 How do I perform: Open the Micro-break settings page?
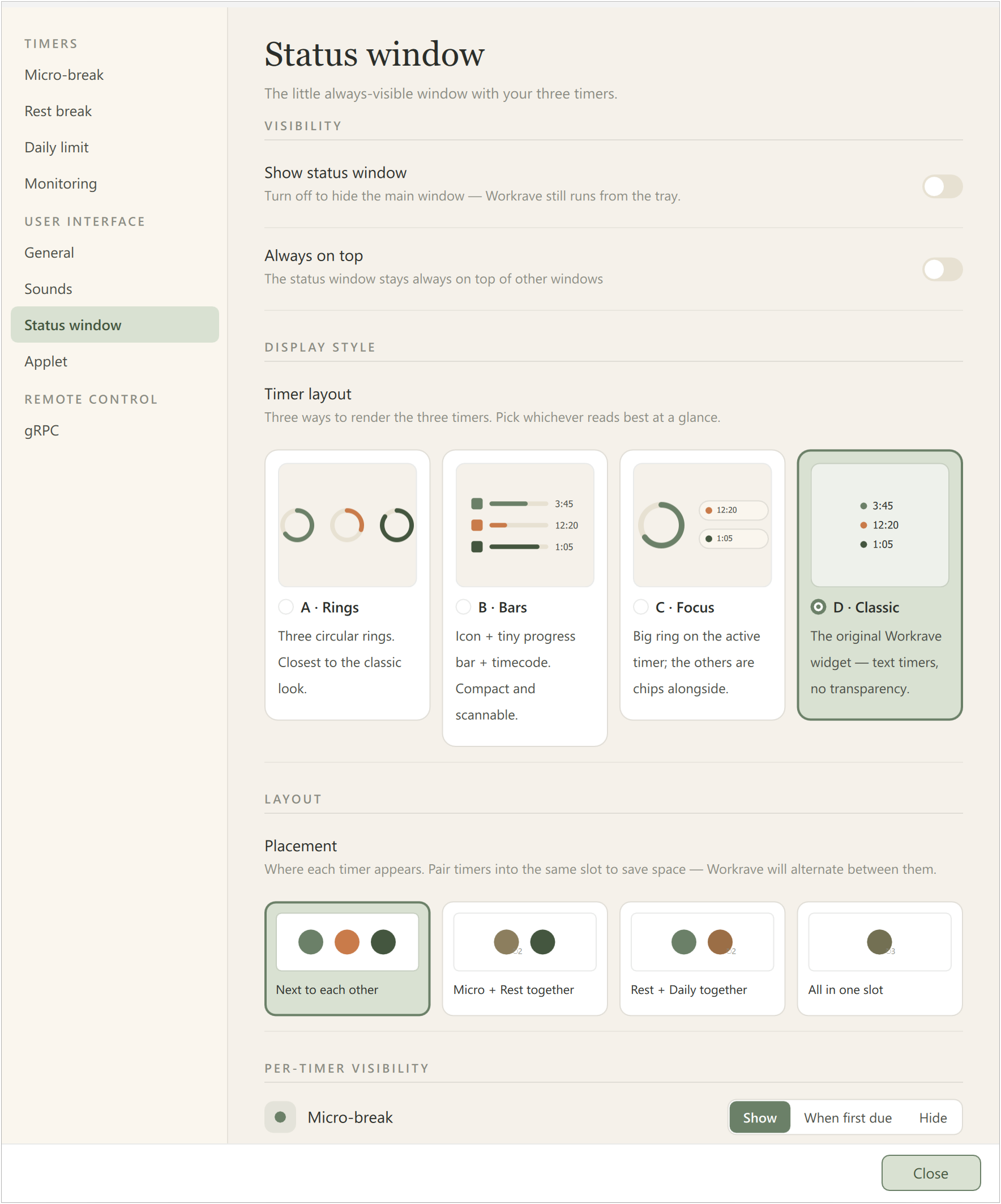tap(115, 75)
